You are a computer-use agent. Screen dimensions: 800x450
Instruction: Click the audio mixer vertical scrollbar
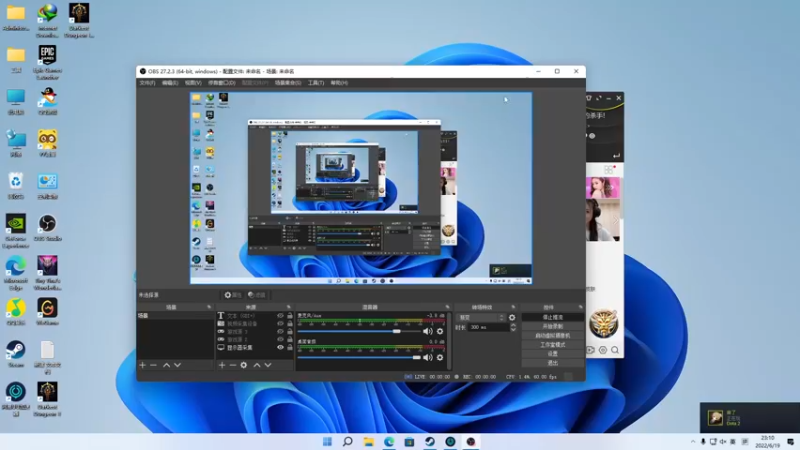(449, 340)
